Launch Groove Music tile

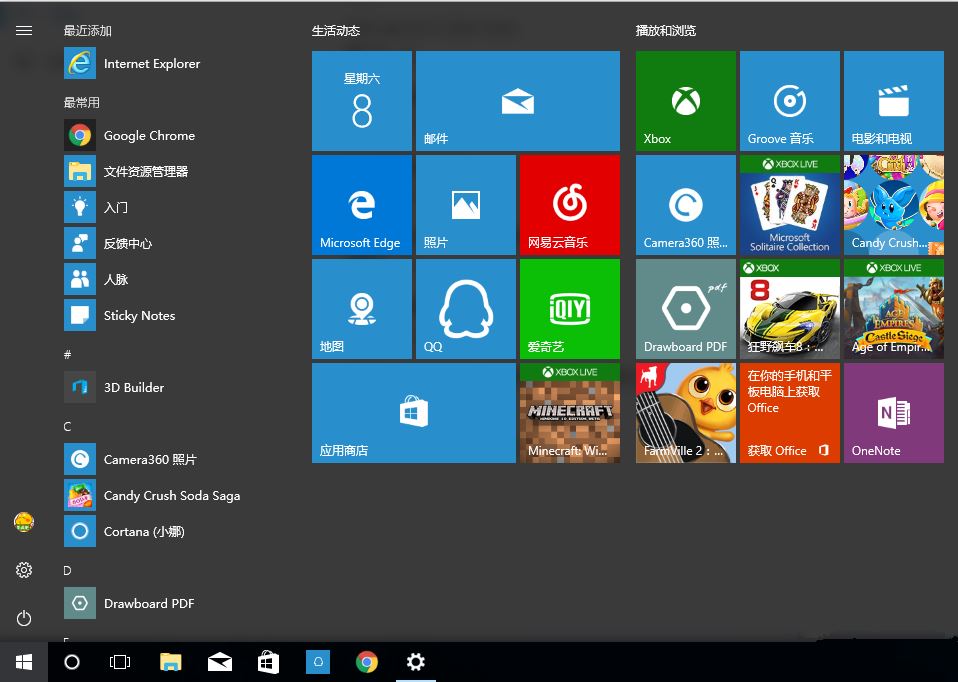(789, 101)
